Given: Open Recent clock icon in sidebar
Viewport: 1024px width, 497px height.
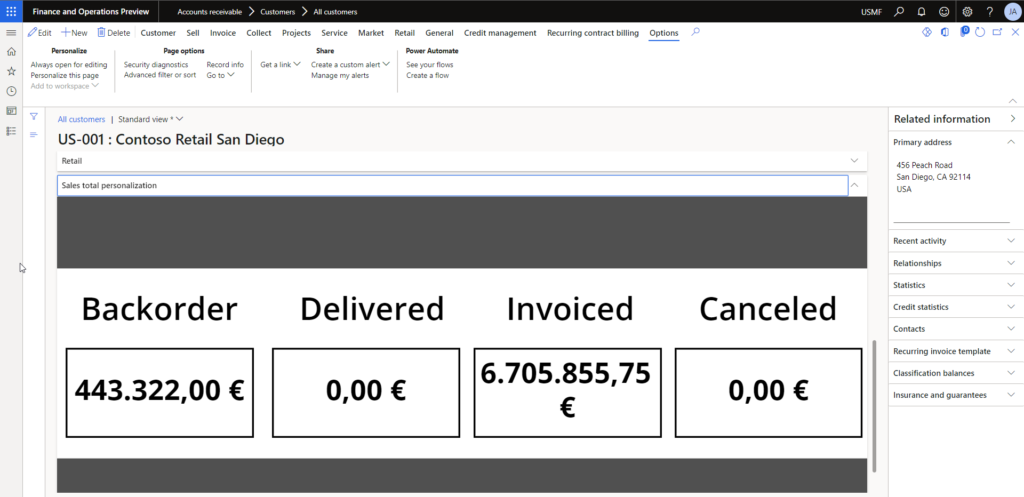Looking at the screenshot, I should point(11,91).
